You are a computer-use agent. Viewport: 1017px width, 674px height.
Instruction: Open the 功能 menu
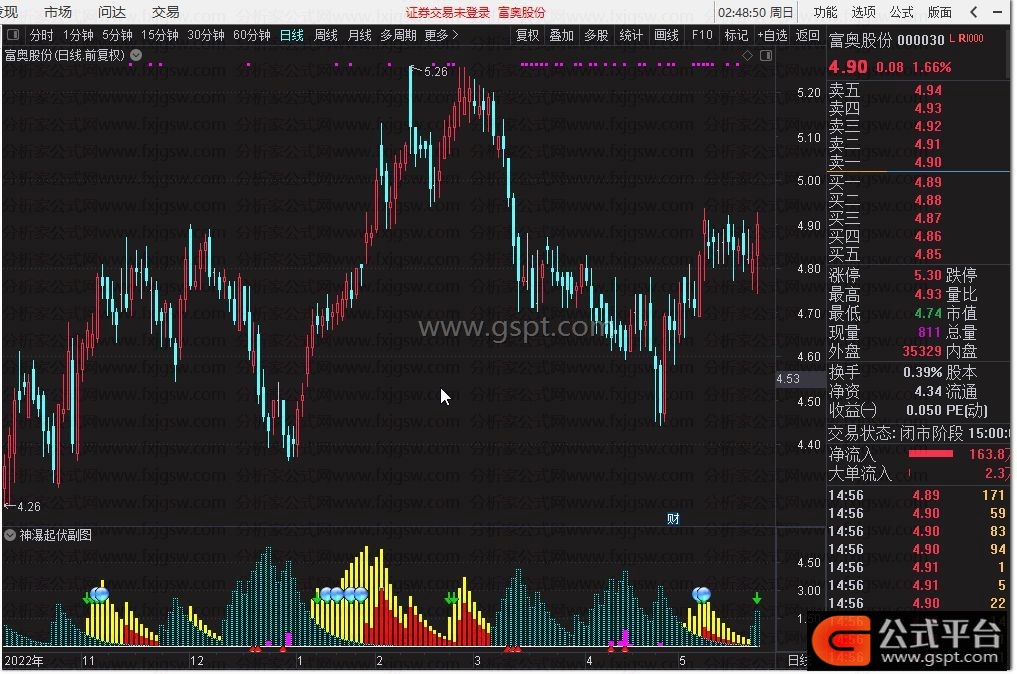coord(826,12)
